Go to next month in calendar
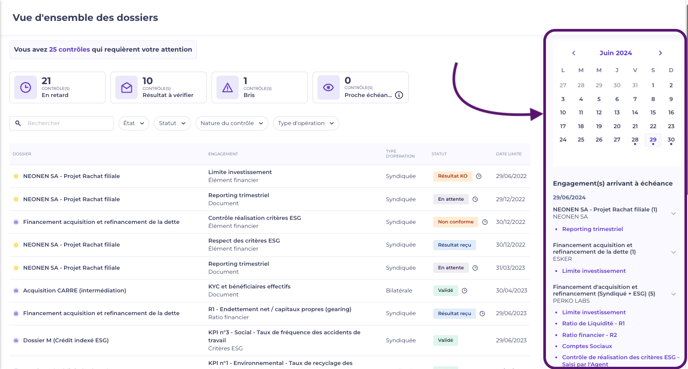This screenshot has width=688, height=369. click(660, 53)
